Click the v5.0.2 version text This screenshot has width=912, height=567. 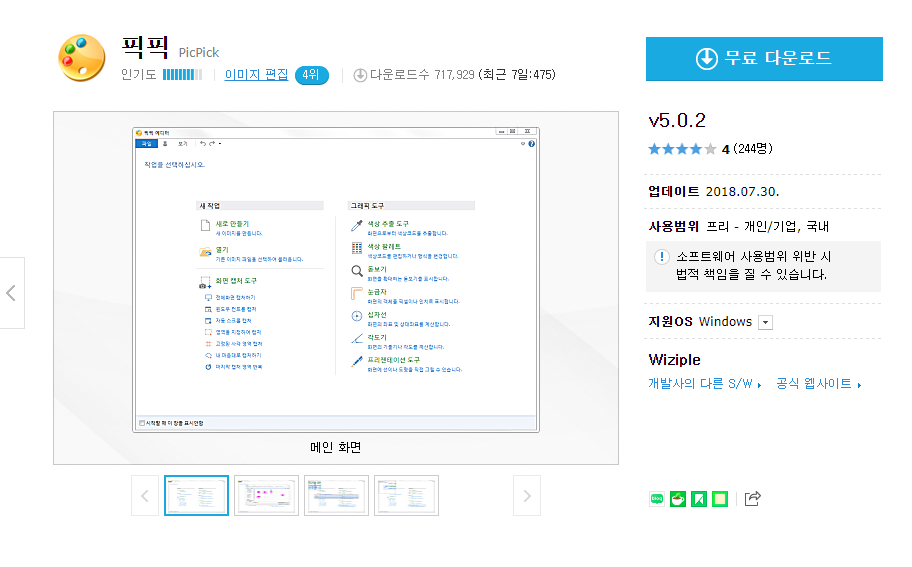click(677, 120)
